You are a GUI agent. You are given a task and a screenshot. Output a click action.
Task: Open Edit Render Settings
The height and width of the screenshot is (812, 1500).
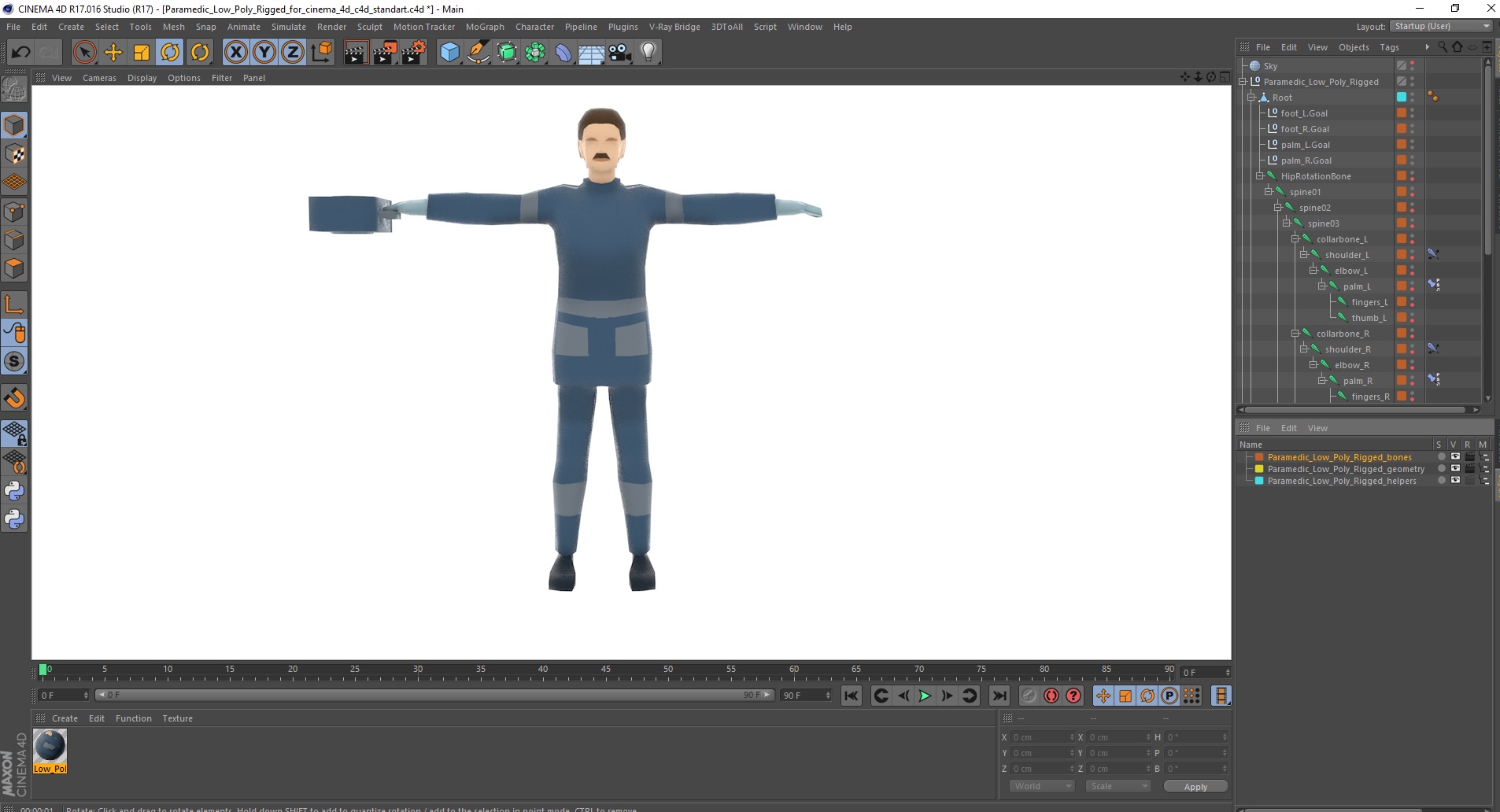point(414,53)
